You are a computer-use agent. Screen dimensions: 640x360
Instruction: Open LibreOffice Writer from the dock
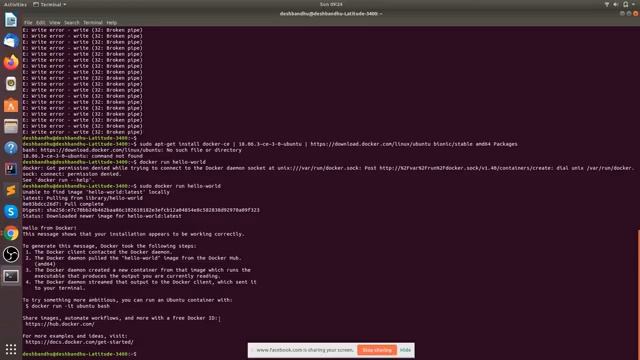pos(11,20)
